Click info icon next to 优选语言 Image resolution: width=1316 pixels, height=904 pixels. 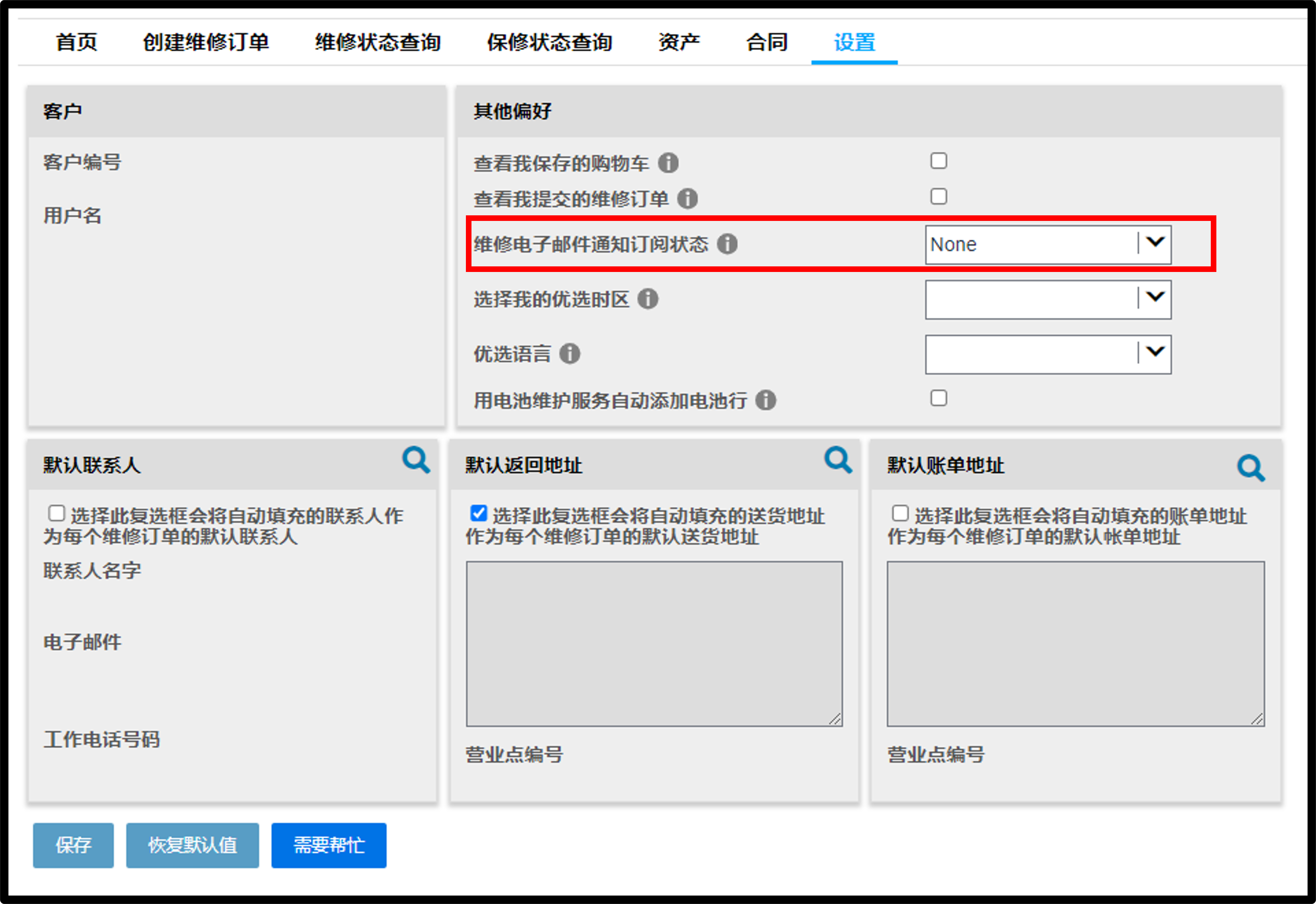(570, 354)
